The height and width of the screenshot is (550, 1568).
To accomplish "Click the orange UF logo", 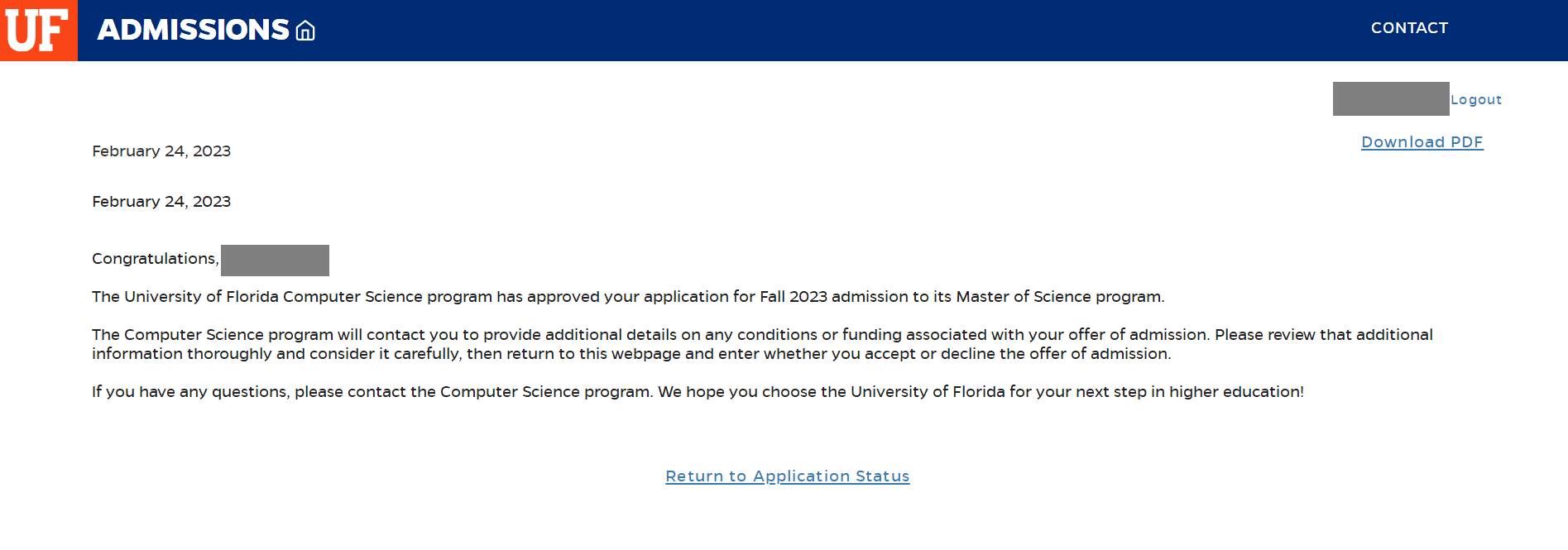I will 38,31.
